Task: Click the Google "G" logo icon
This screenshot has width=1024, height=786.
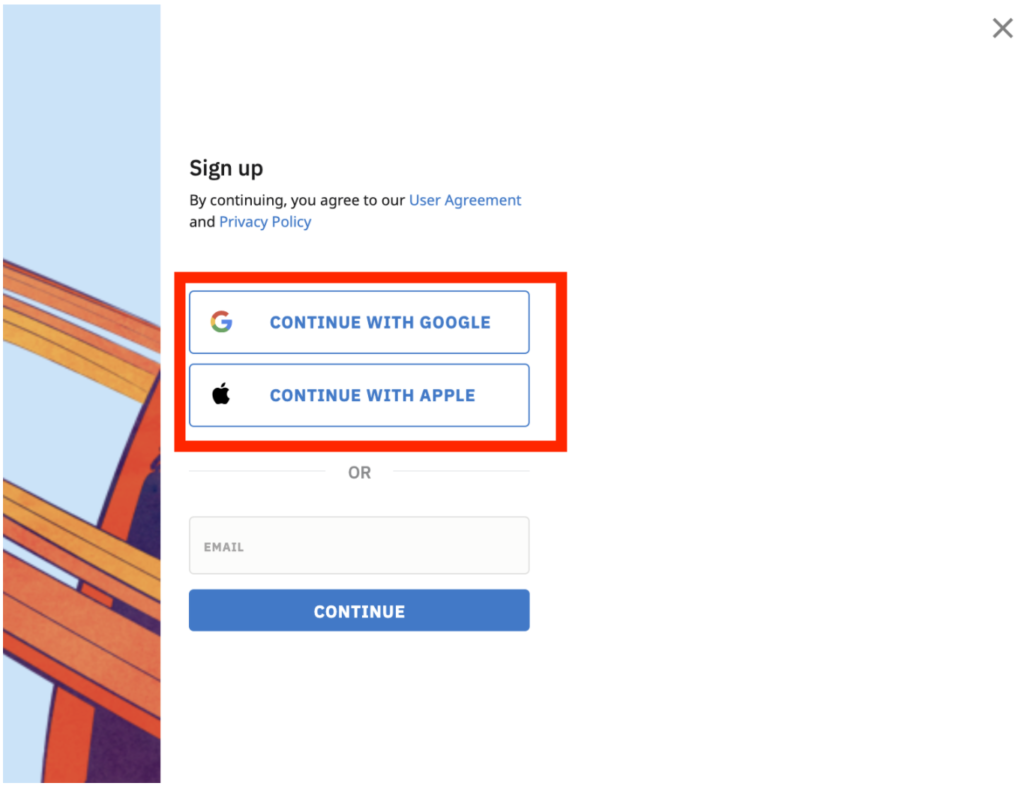Action: pos(221,322)
